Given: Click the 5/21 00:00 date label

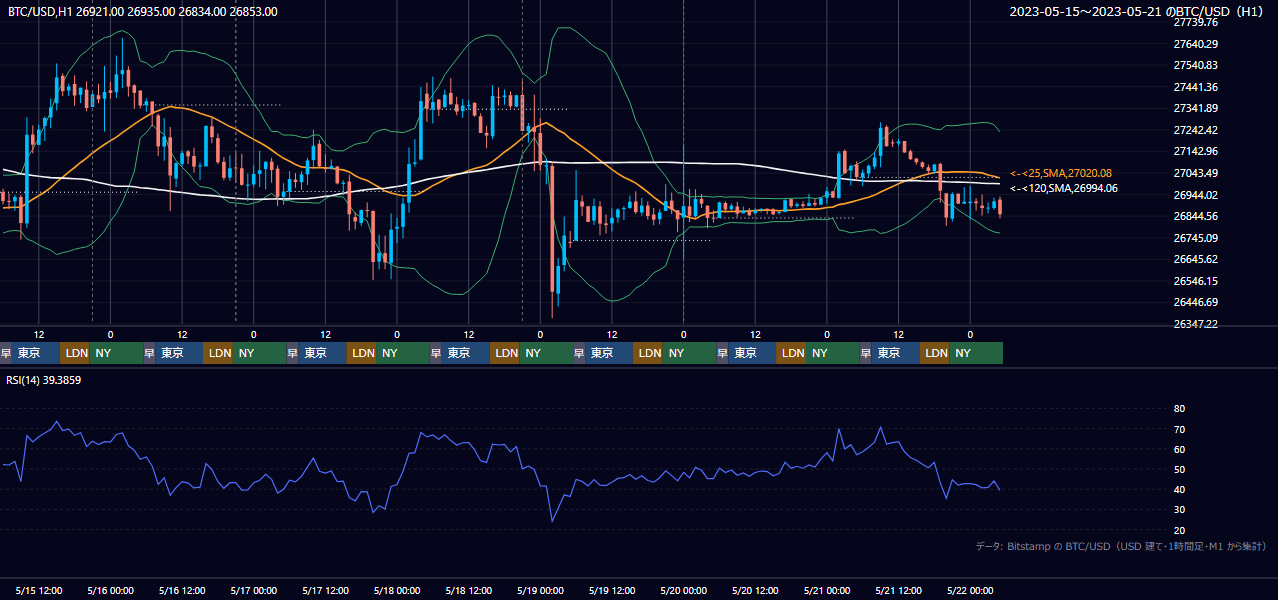Looking at the screenshot, I should click(x=827, y=591).
